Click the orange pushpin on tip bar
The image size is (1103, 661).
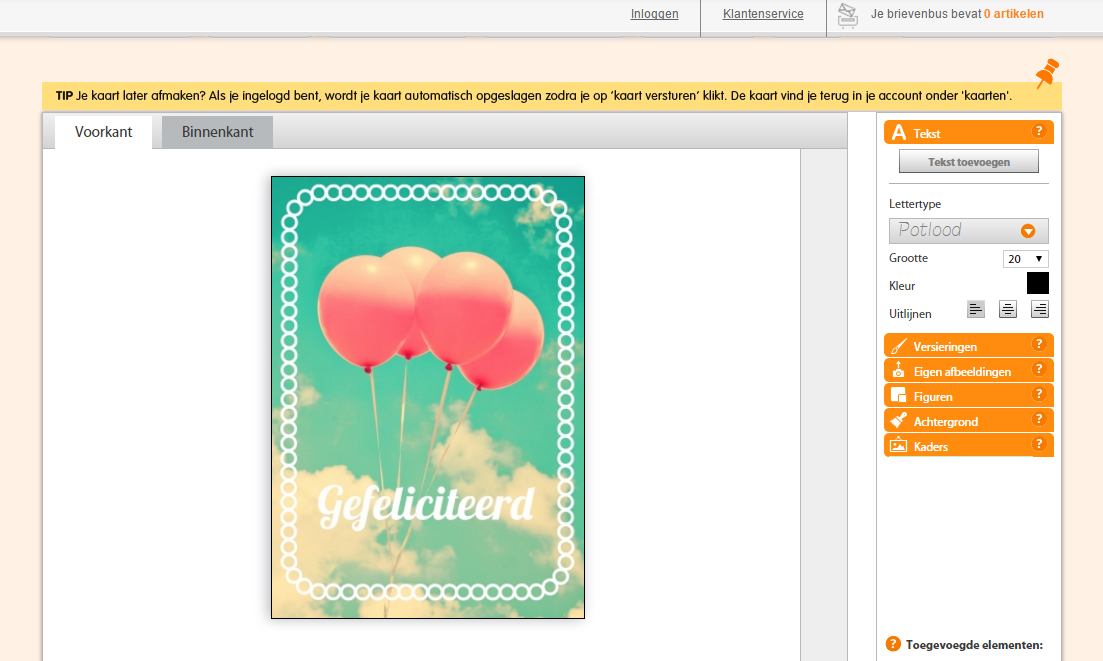point(1047,73)
